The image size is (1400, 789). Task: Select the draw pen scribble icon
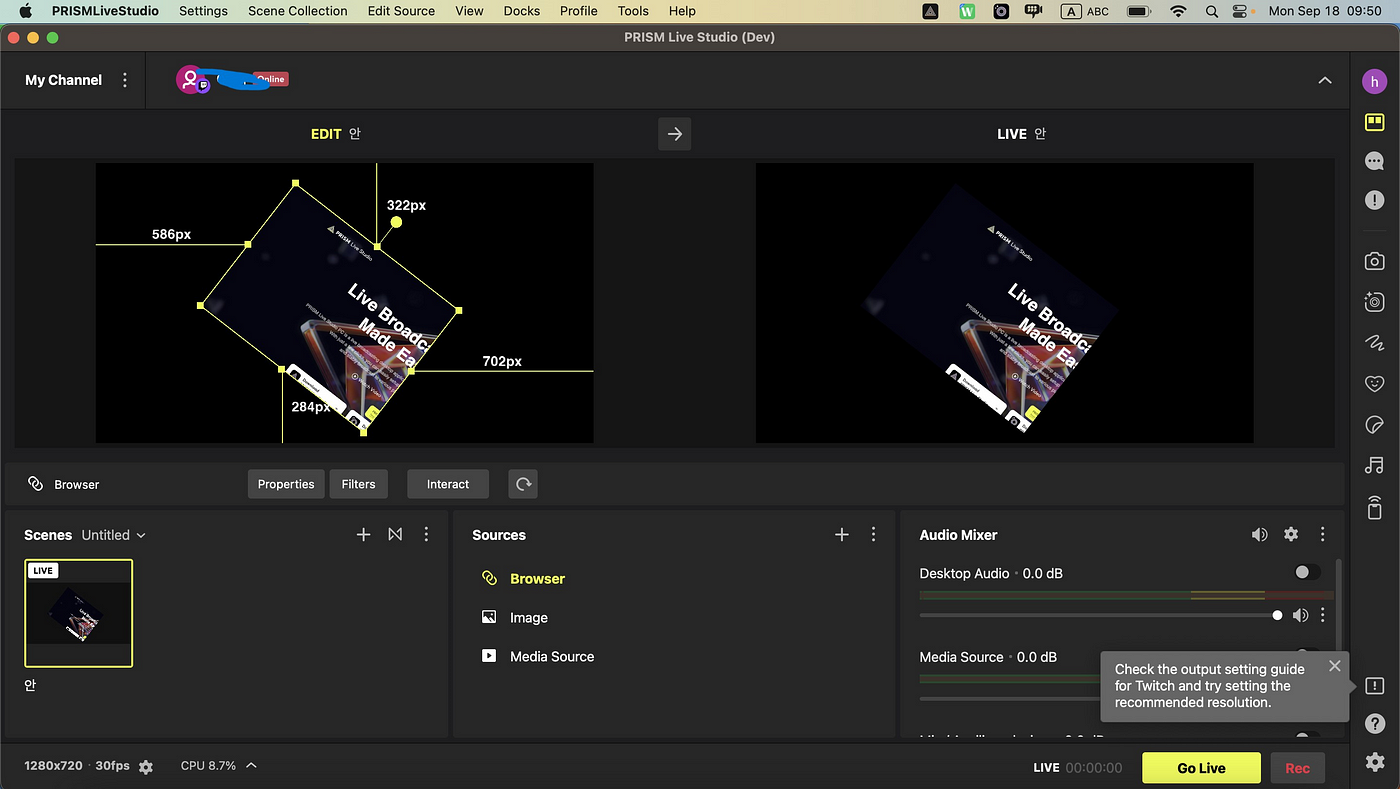[1374, 342]
